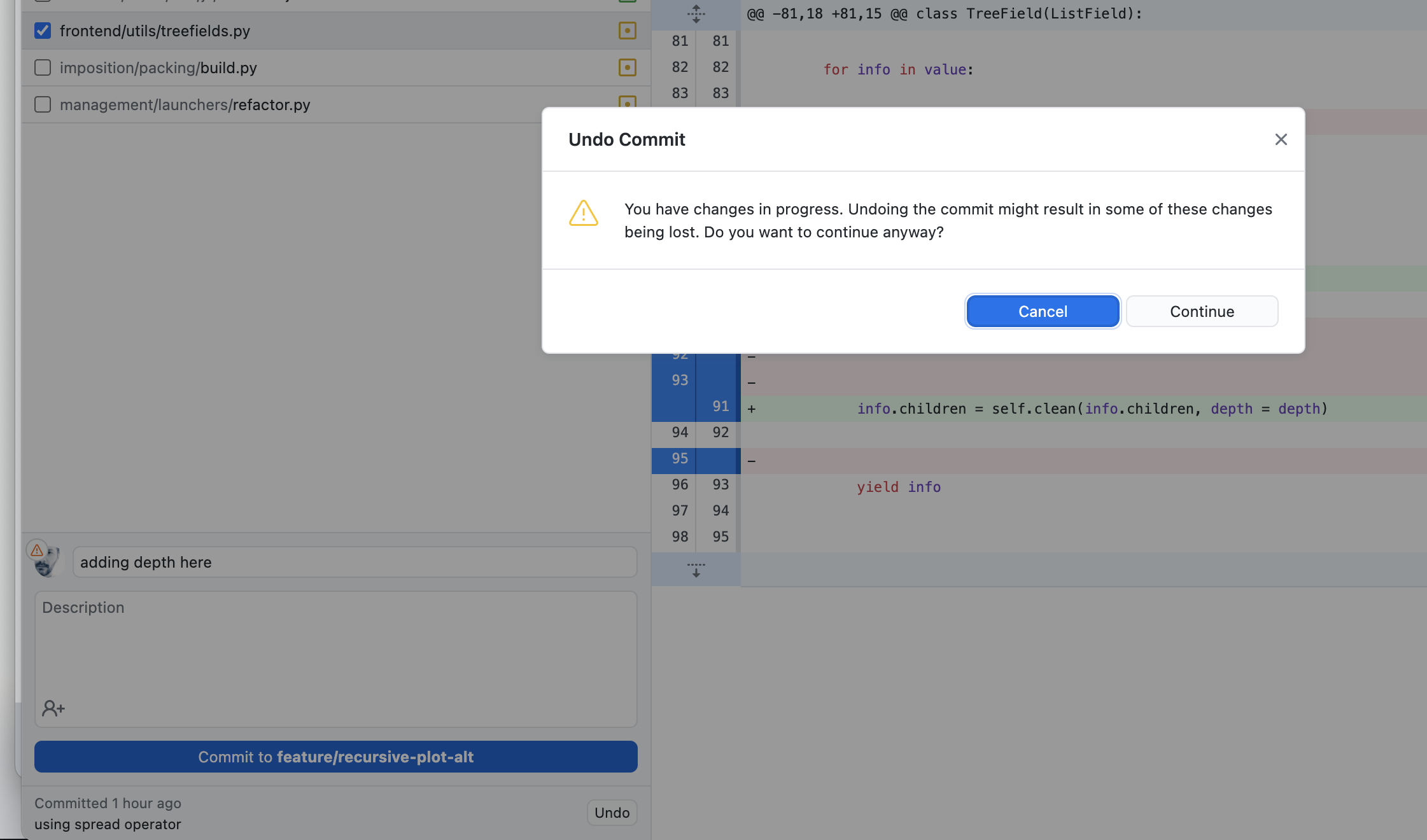The width and height of the screenshot is (1427, 840).
Task: Click the modified status icon beside refactor.py
Action: click(628, 104)
